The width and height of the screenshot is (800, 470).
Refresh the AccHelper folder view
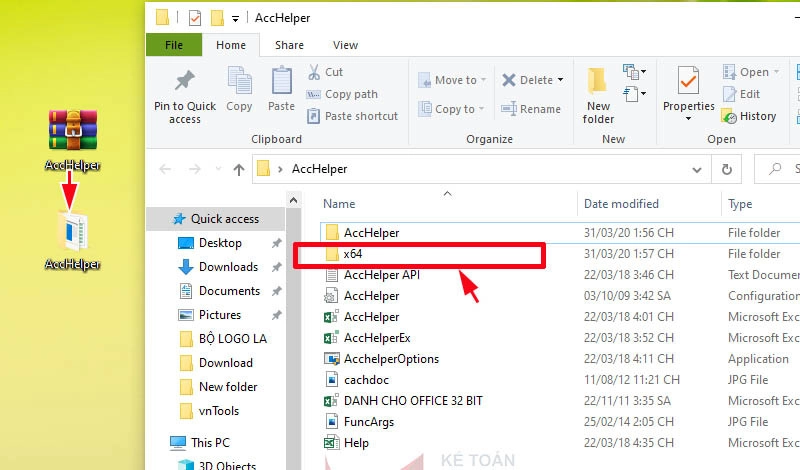[x=726, y=169]
